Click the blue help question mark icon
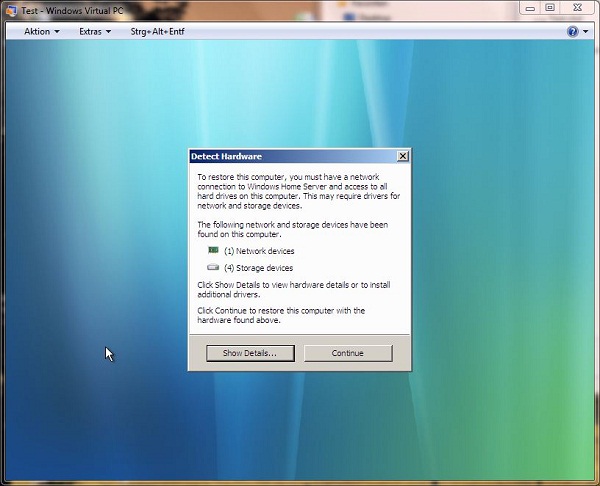This screenshot has width=600, height=486. (x=572, y=31)
